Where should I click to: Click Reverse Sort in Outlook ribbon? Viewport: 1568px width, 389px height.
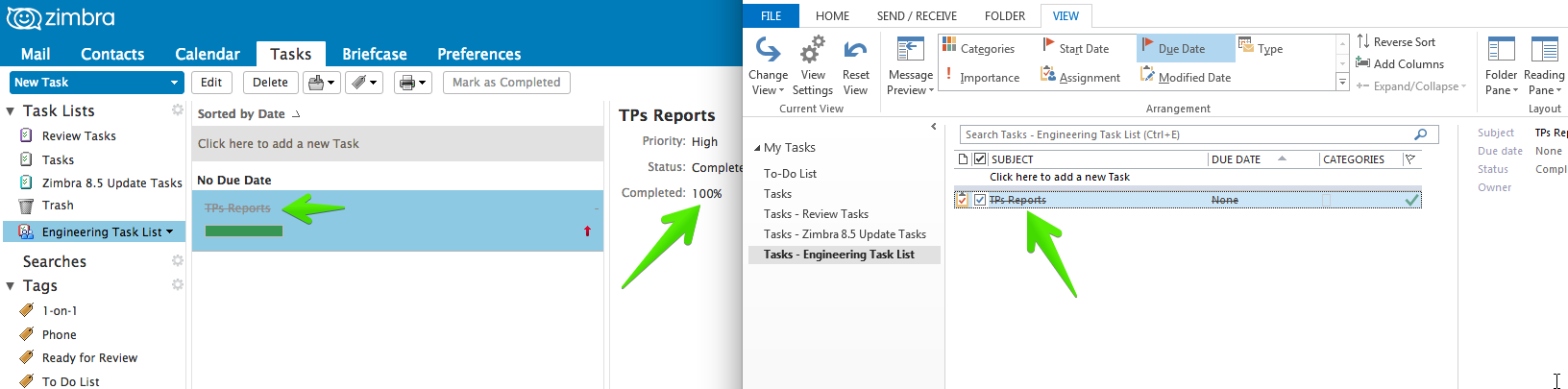1395,41
